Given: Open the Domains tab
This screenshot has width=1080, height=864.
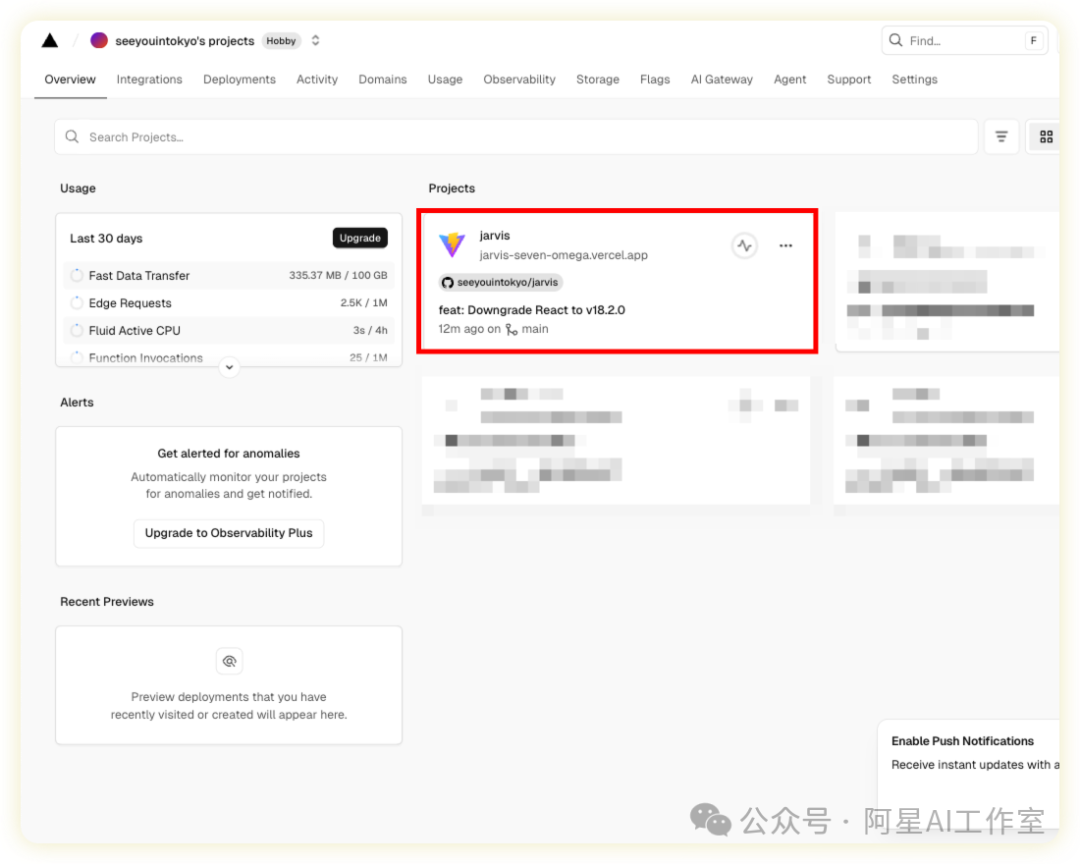Looking at the screenshot, I should click(382, 79).
